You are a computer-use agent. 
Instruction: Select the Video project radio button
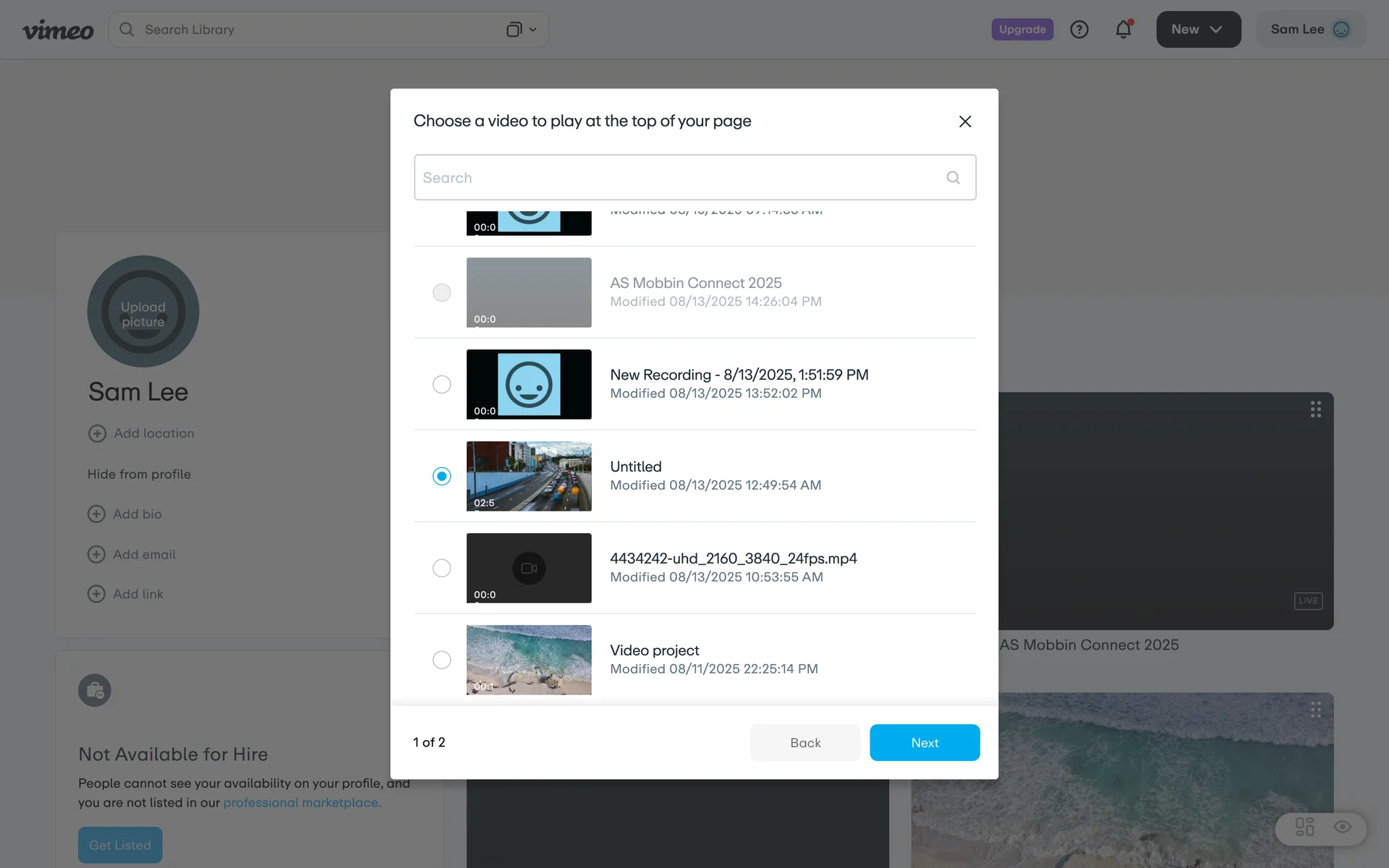click(441, 660)
